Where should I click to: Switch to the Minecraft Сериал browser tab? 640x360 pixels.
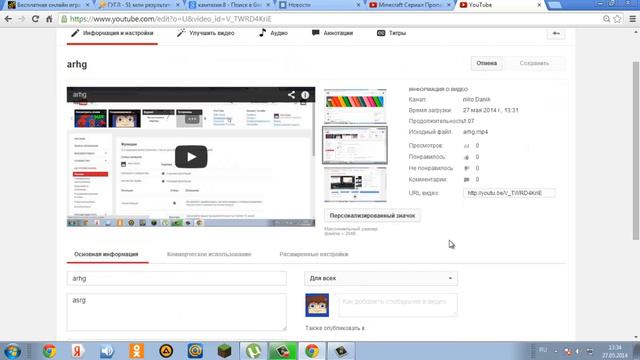tap(410, 5)
